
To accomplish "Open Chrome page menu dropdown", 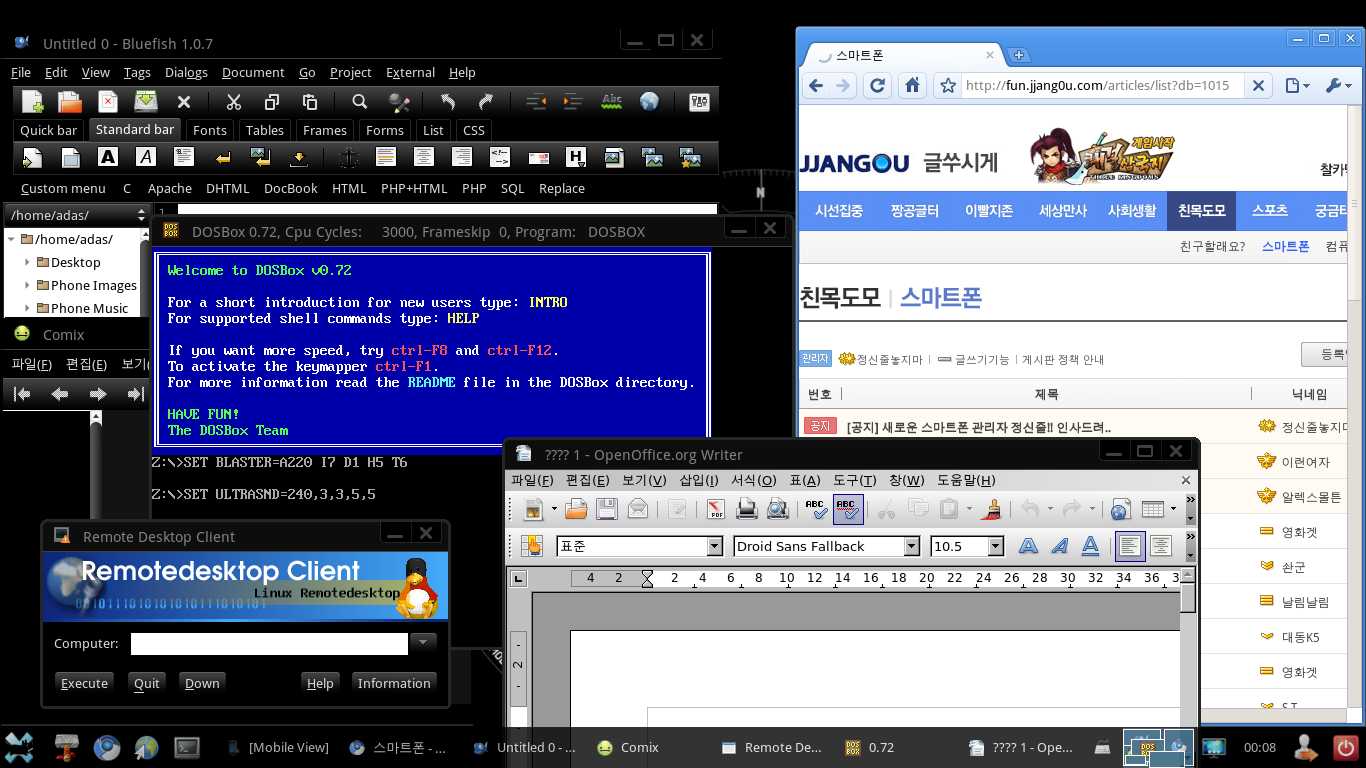I will coord(1297,86).
